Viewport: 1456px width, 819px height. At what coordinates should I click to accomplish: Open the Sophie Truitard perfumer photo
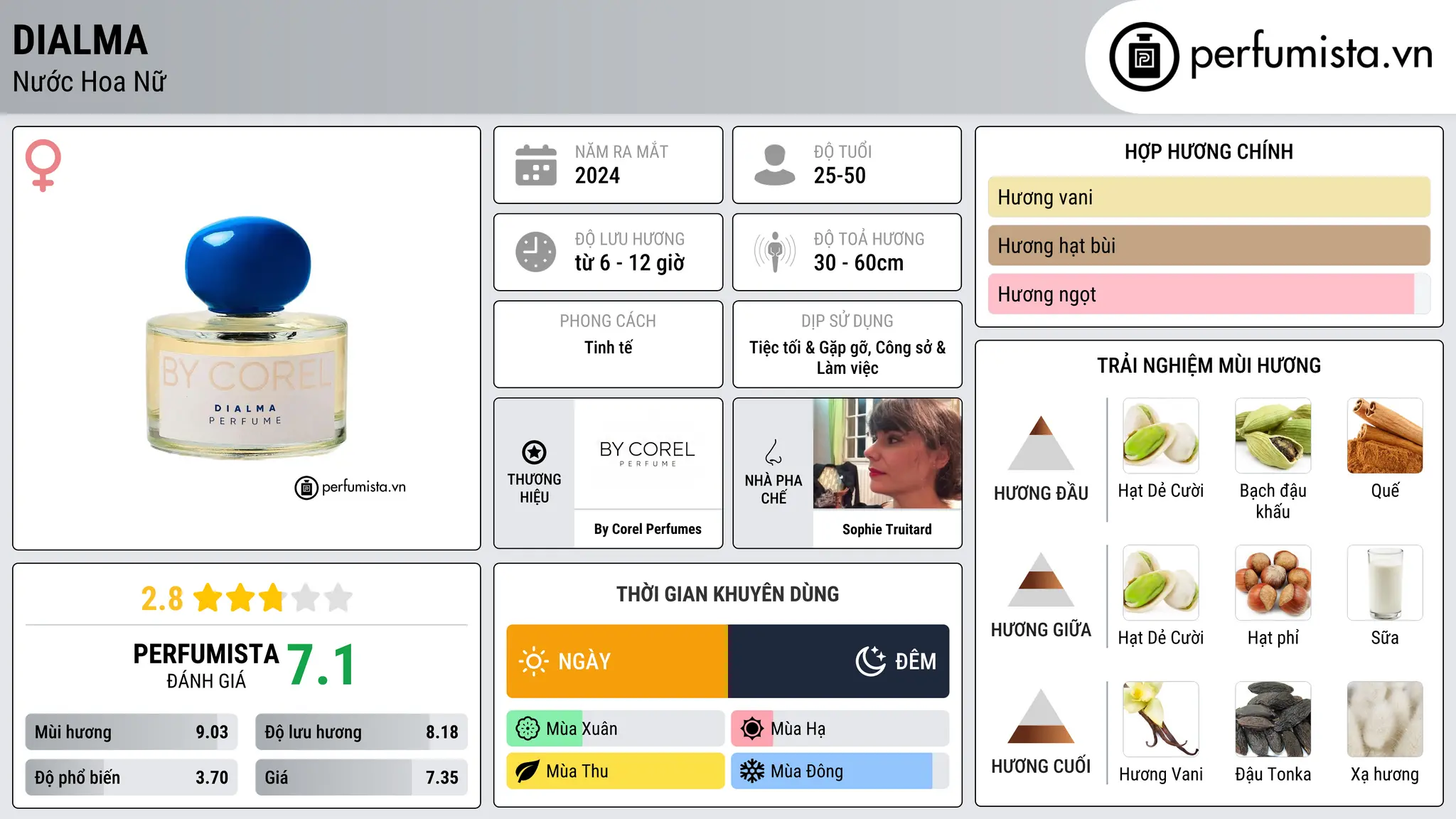pos(887,454)
